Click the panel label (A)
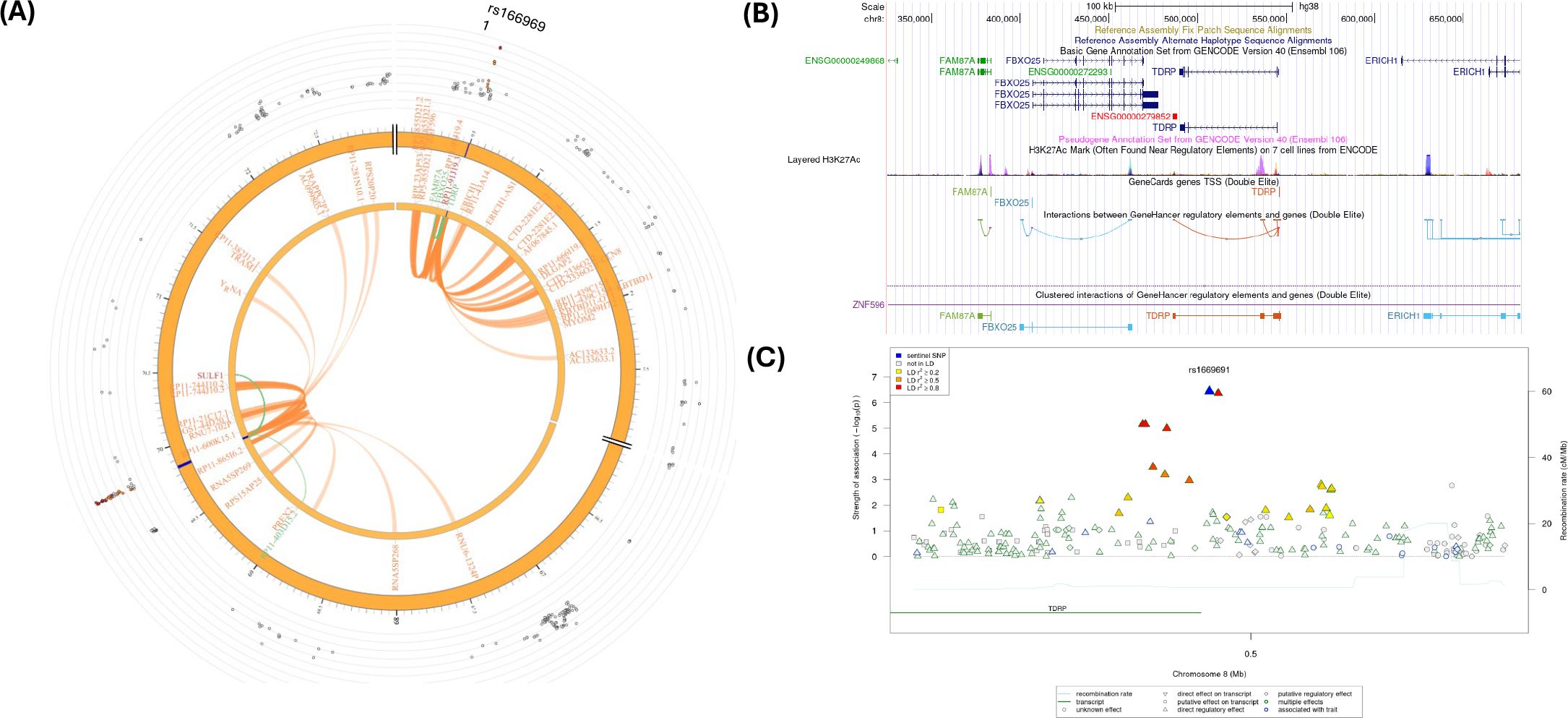The width and height of the screenshot is (1568, 718). coord(17,13)
